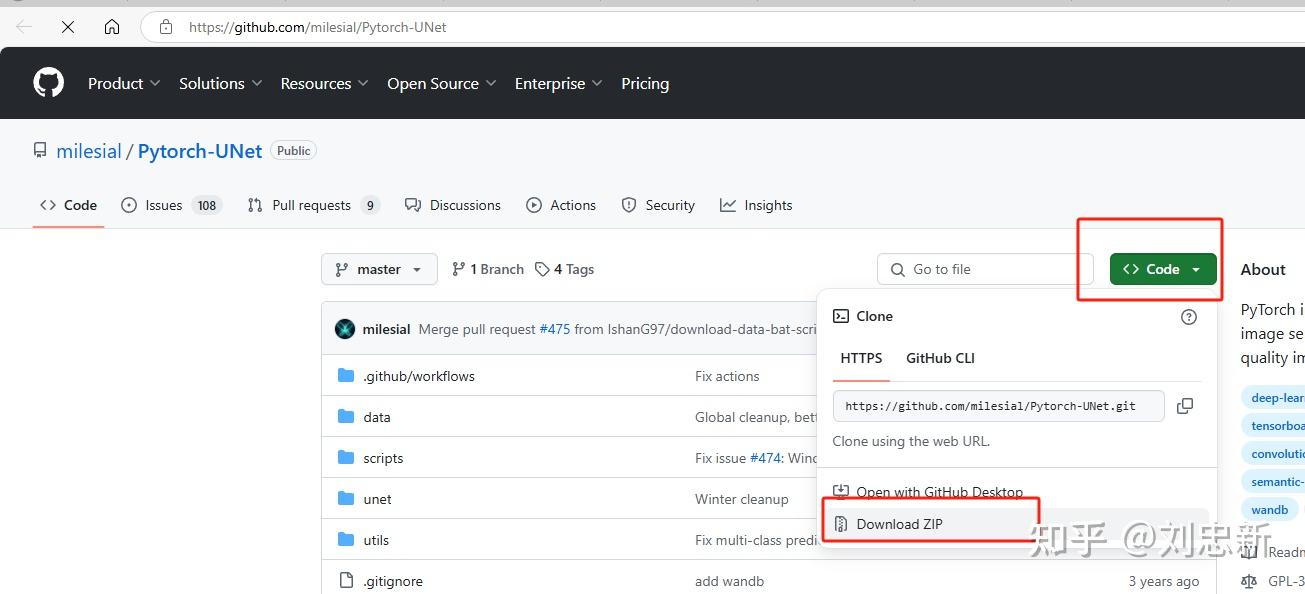Expand the green Code dropdown
The width and height of the screenshot is (1305, 594).
tap(1163, 269)
